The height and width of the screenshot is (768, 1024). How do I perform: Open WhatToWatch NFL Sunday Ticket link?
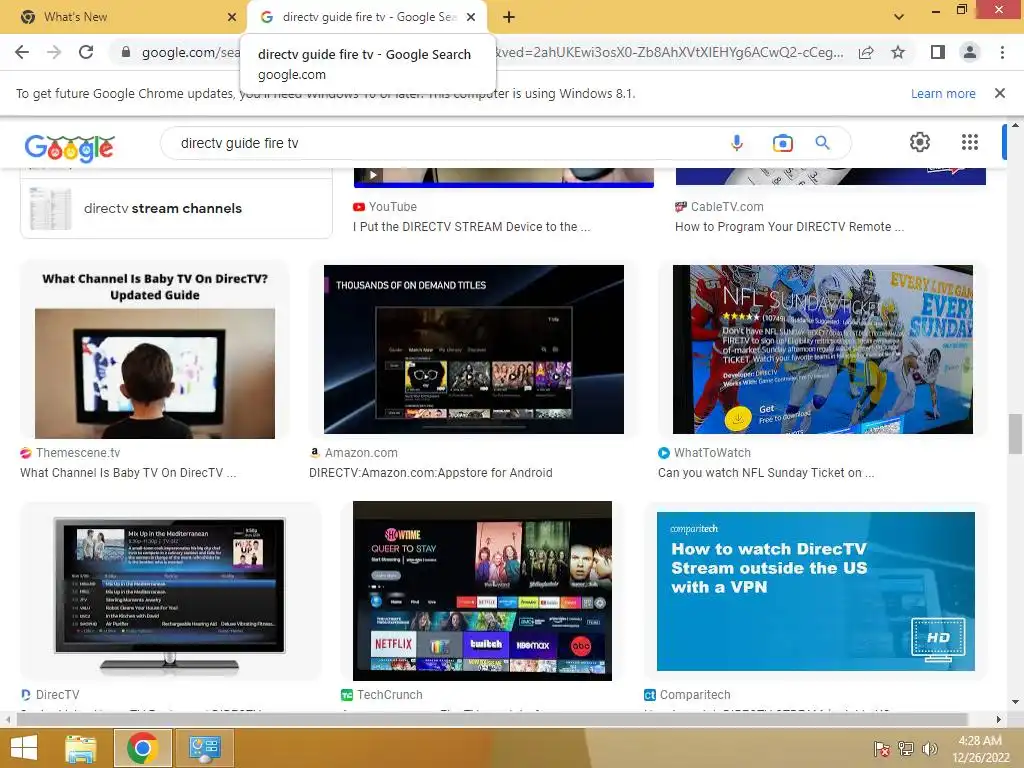click(x=766, y=473)
